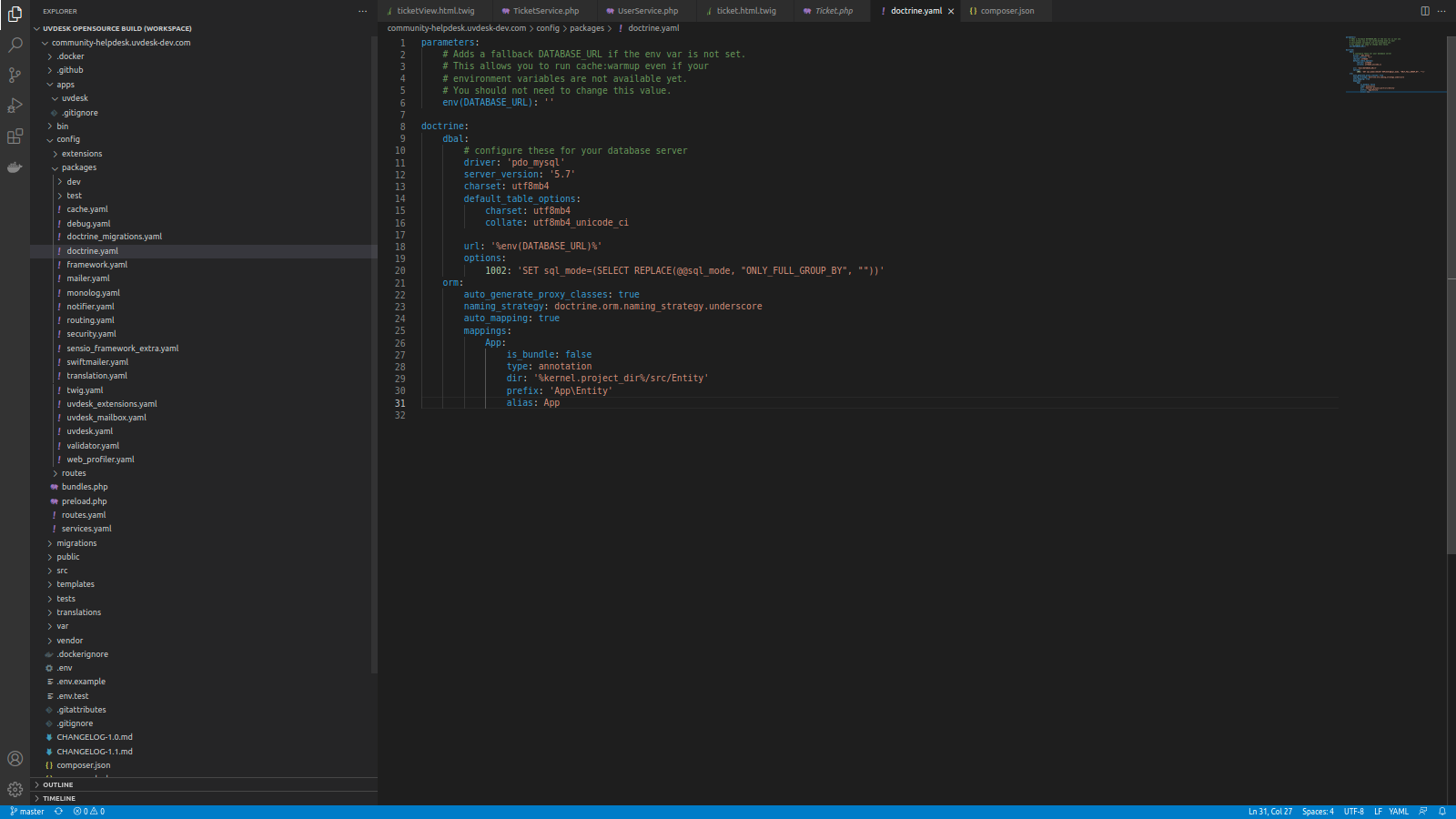Open the Manage gear settings
The width and height of the screenshot is (1456, 819).
(15, 789)
